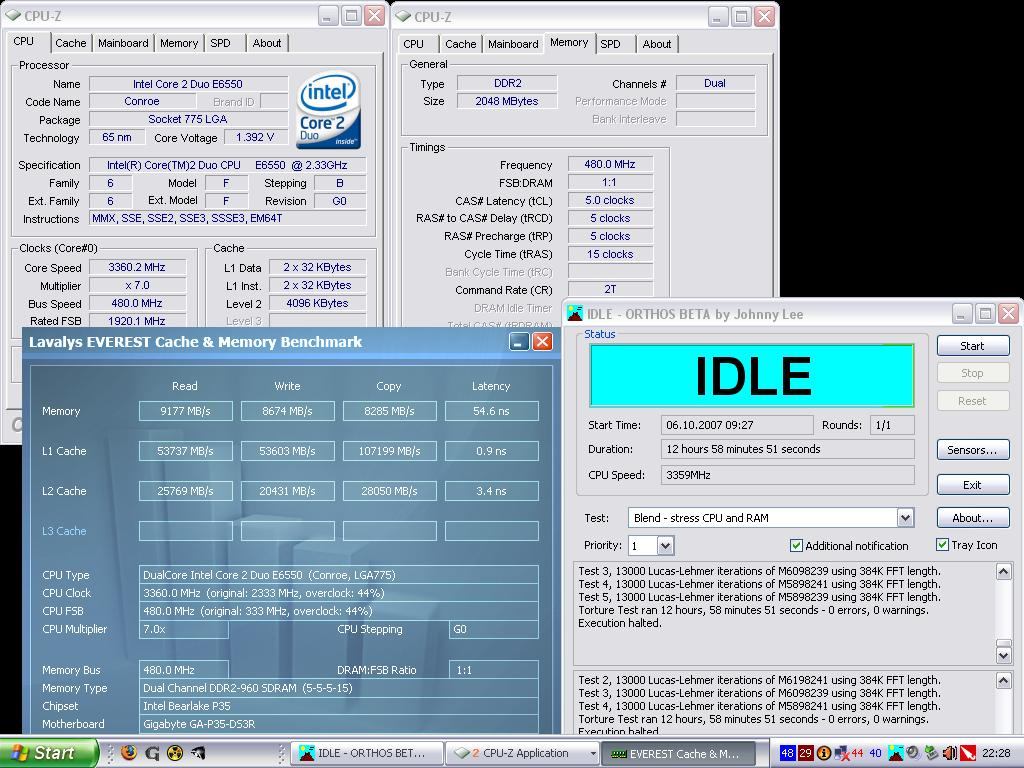This screenshot has width=1024, height=768.
Task: Click the Motherboard Gigabyte GA-P35-DS3R field
Action: tap(338, 724)
